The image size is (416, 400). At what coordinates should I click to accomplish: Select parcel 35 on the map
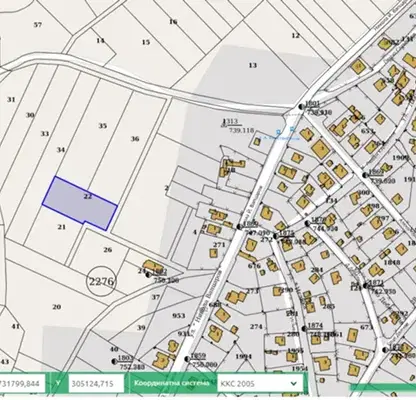point(103,126)
